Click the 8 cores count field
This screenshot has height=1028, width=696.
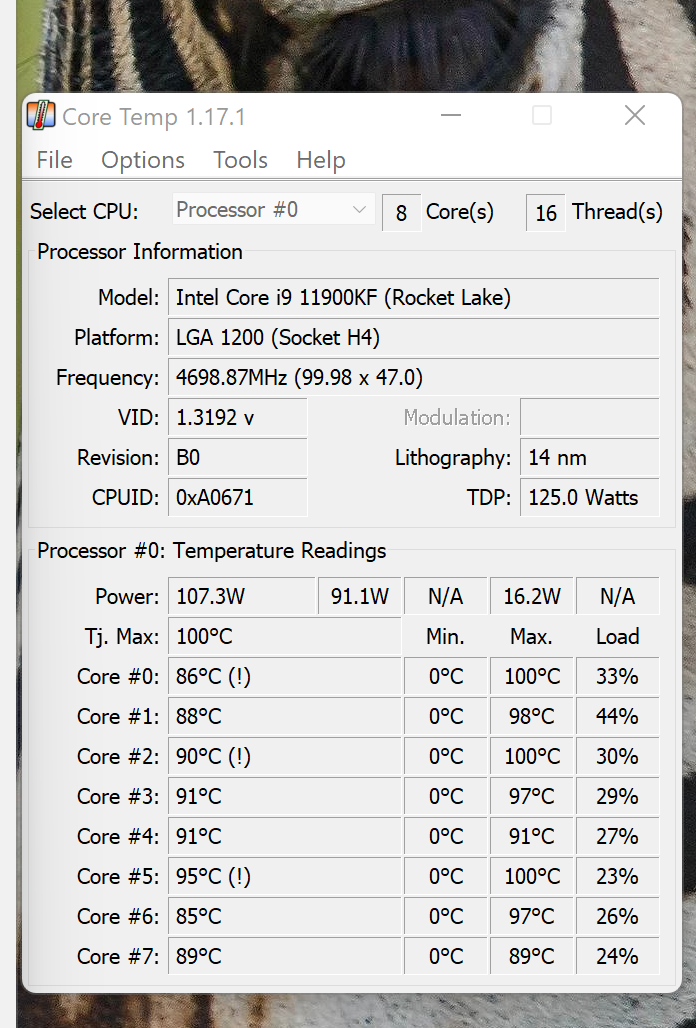point(401,212)
